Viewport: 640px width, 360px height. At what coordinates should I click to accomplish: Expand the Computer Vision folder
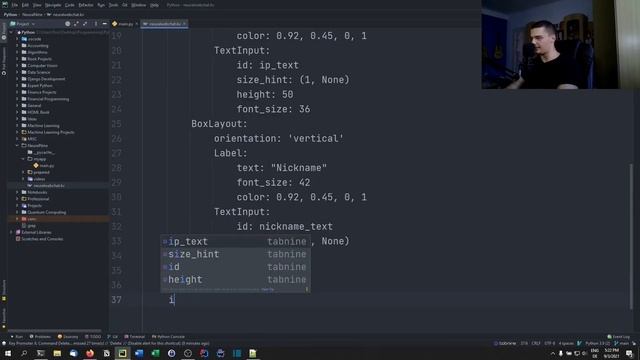click(18, 66)
